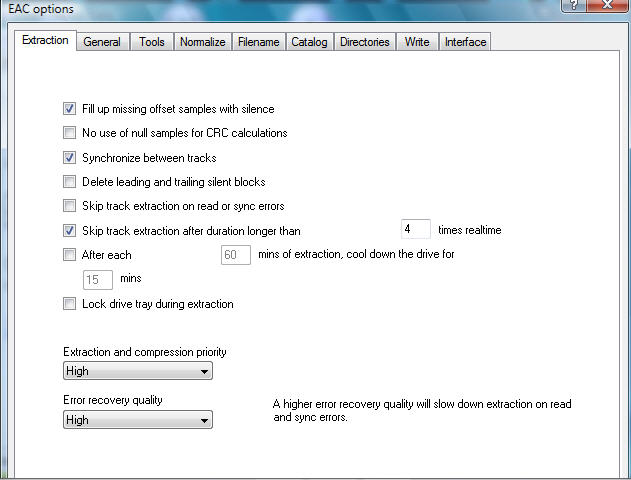
Task: Click the error recovery quality hint text
Action: pyautogui.click(x=422, y=410)
